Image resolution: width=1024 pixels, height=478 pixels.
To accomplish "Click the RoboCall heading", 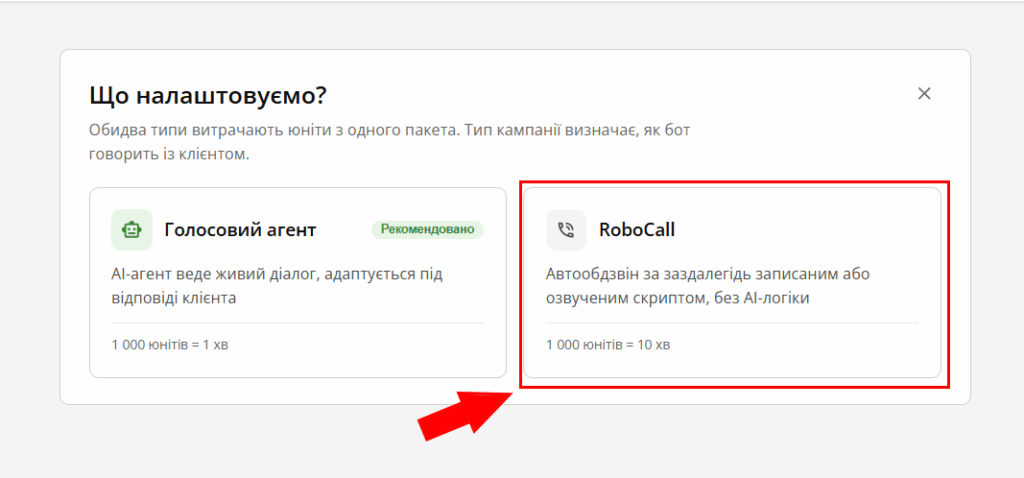I will [x=637, y=230].
